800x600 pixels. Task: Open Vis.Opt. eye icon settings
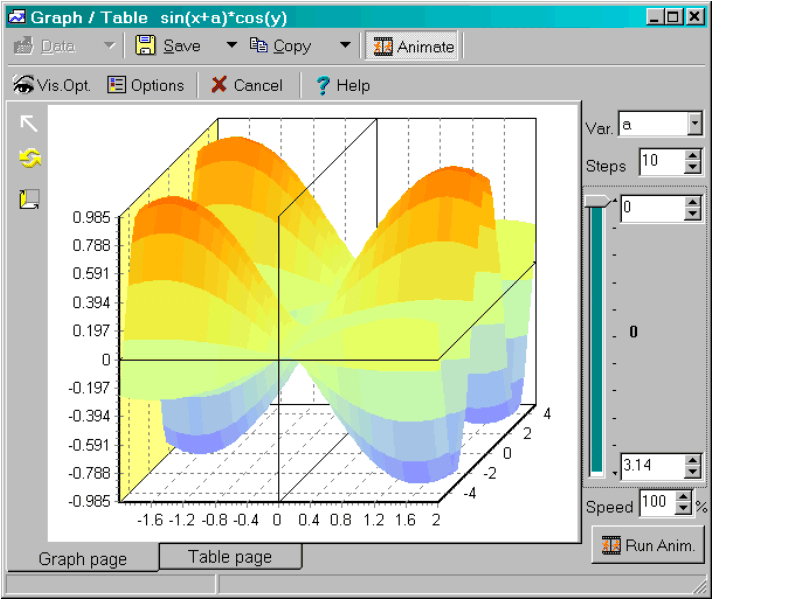point(51,85)
